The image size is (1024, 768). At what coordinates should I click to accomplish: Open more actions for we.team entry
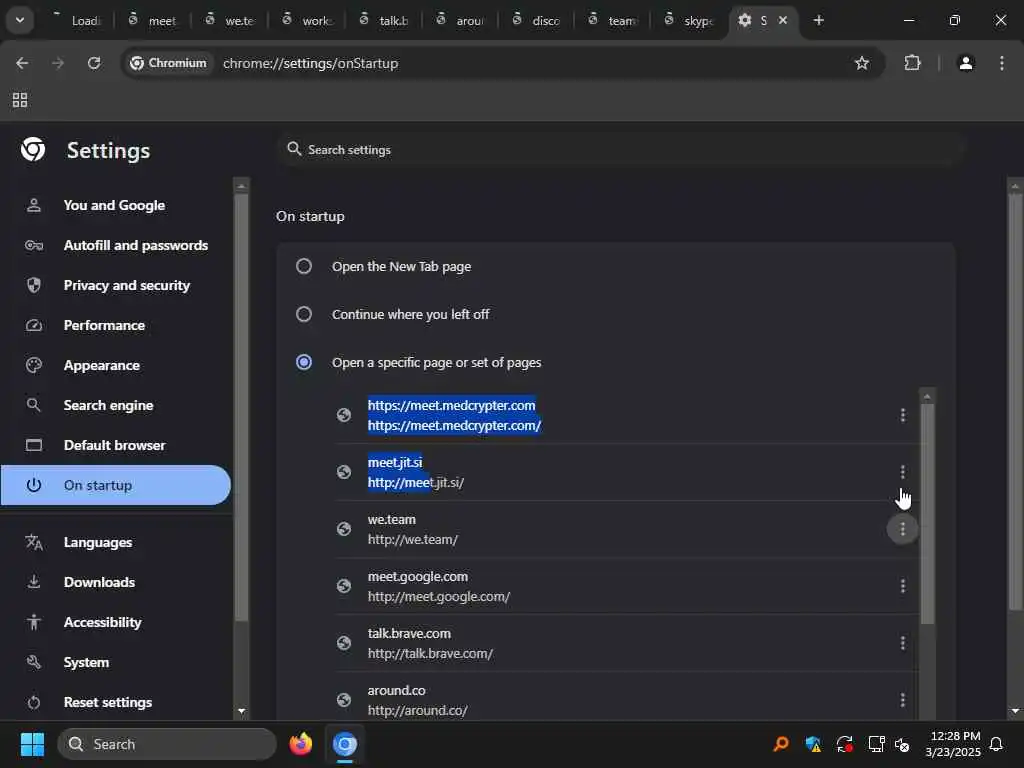click(903, 529)
